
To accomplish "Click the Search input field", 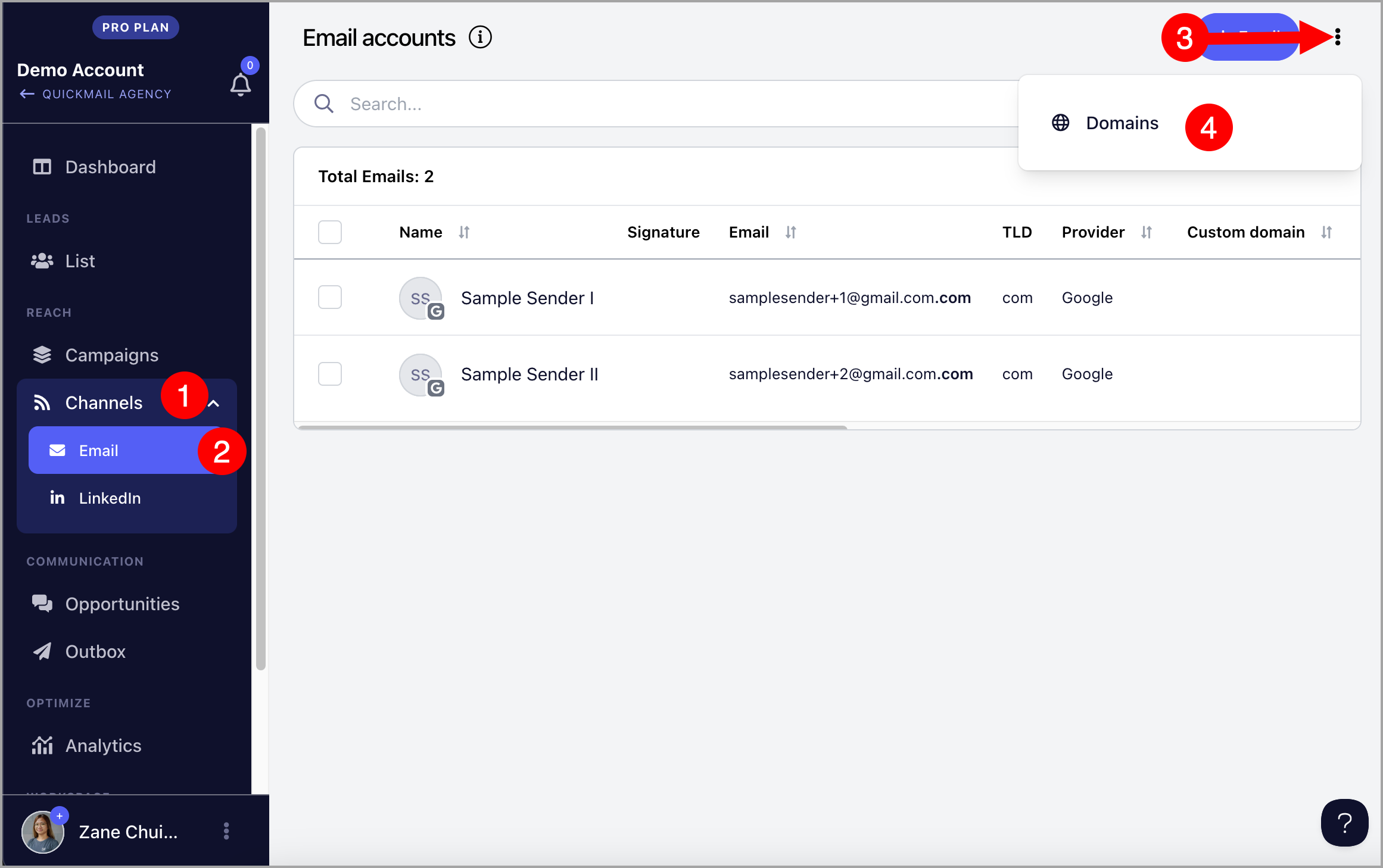I will (655, 104).
